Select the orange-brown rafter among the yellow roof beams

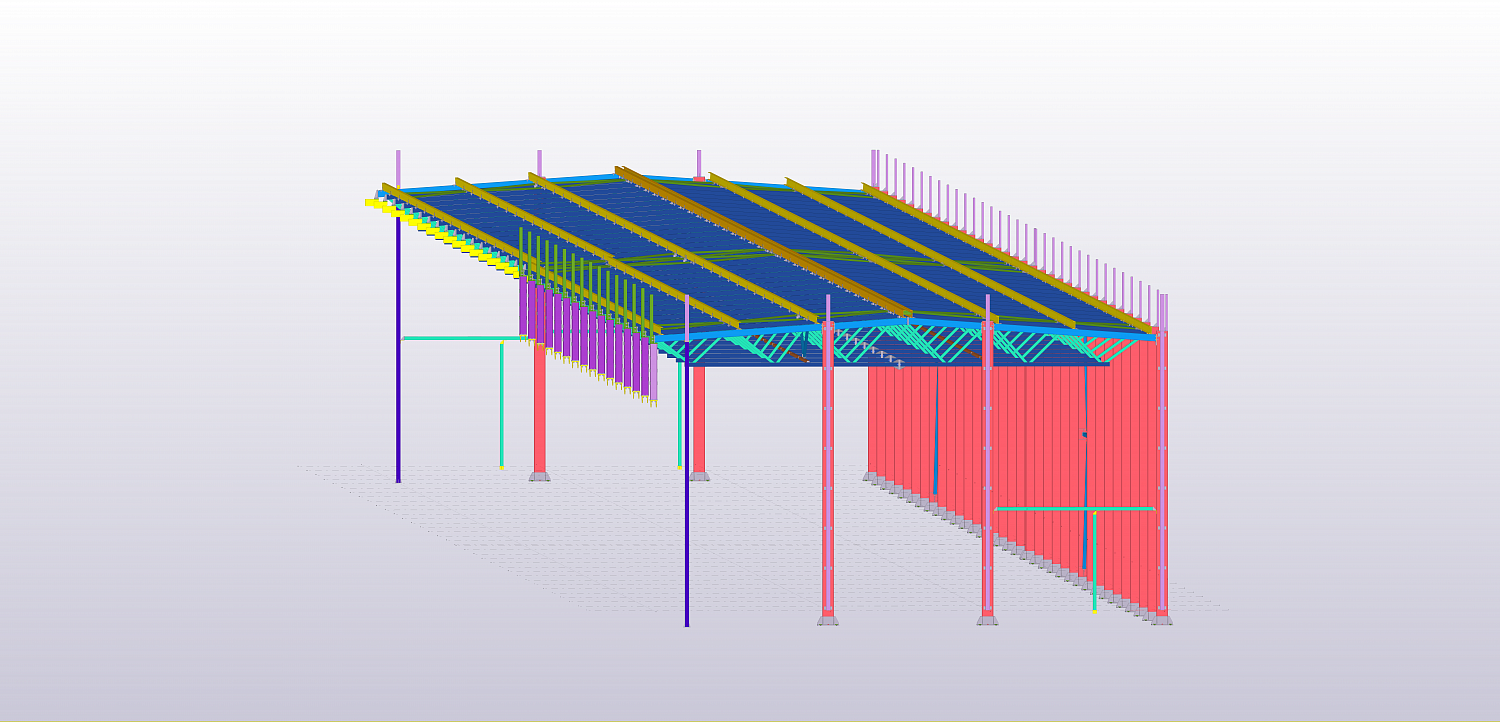point(765,241)
